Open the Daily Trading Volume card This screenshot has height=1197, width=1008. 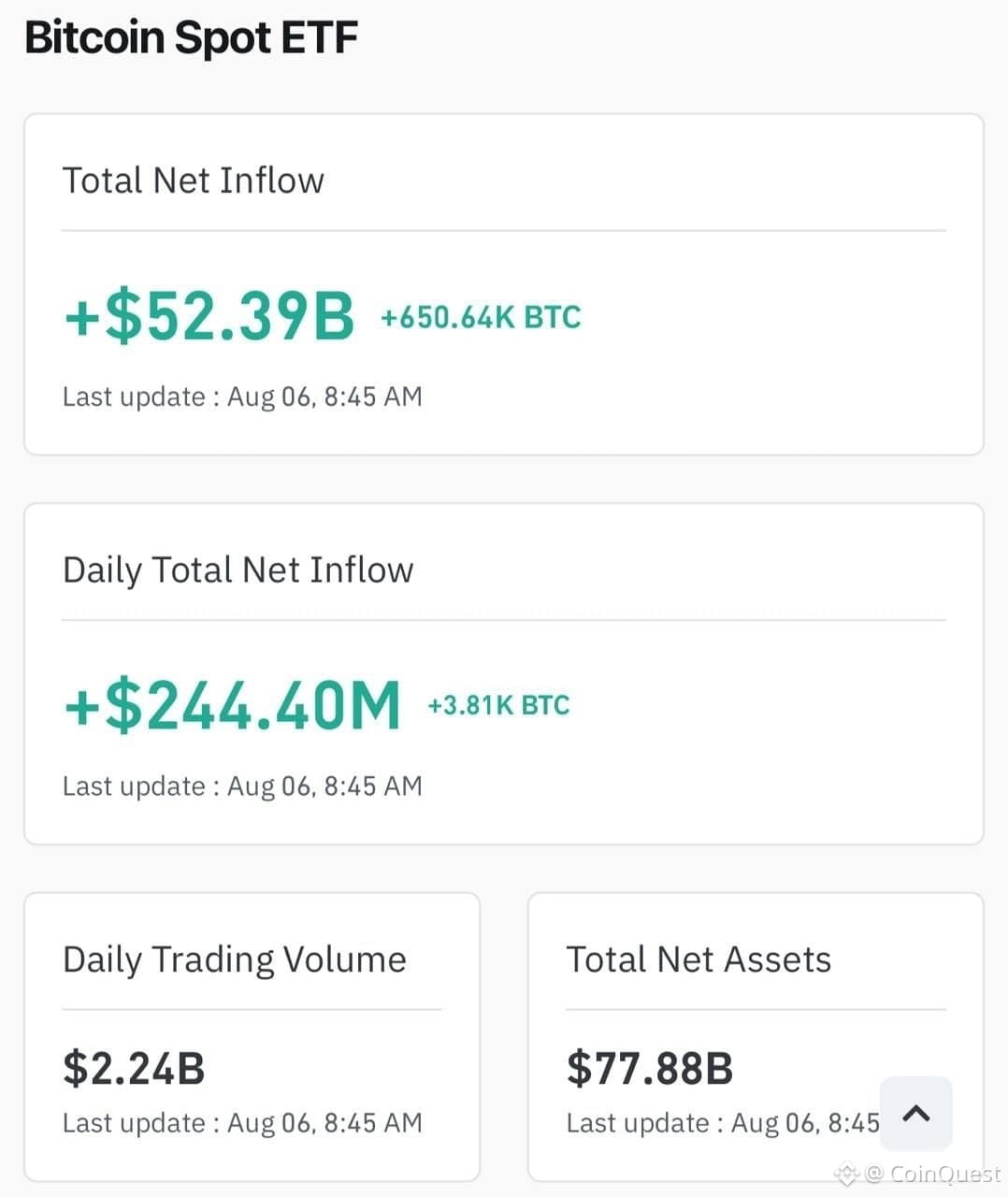click(x=252, y=1036)
